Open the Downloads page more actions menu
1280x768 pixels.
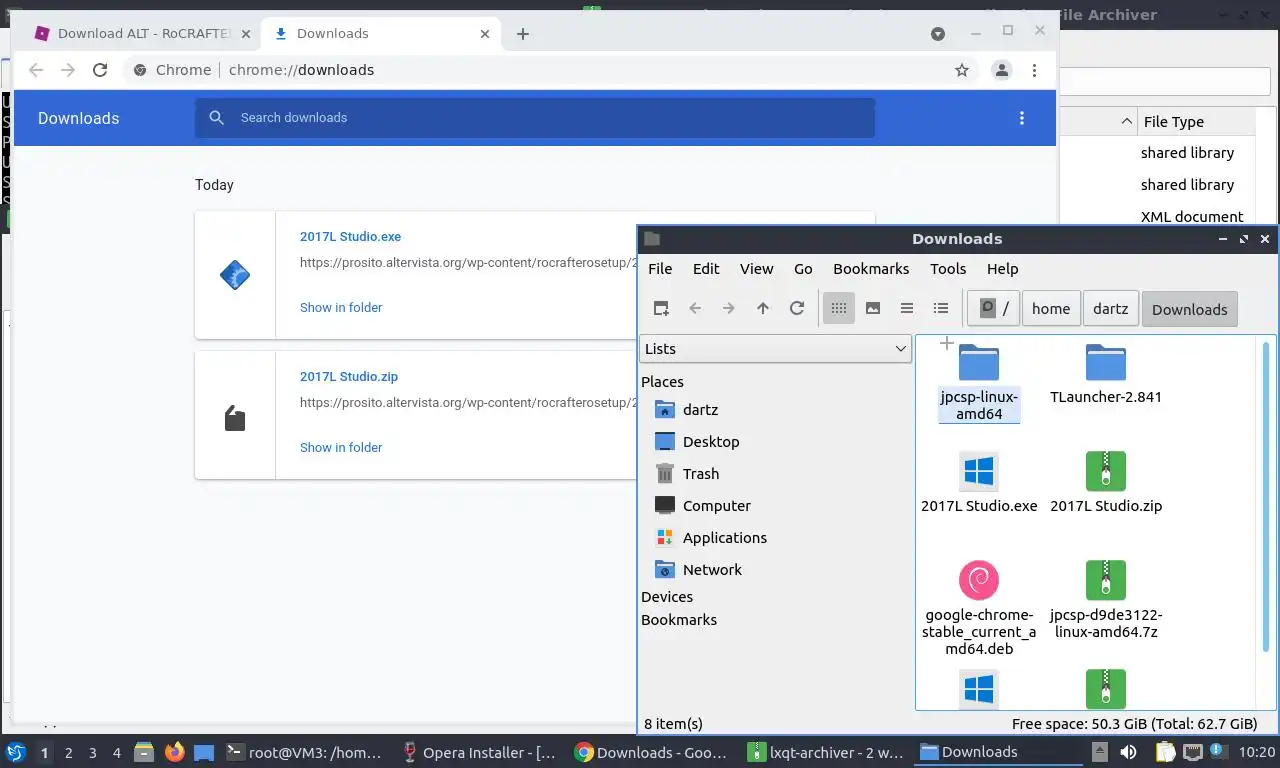click(x=1022, y=118)
